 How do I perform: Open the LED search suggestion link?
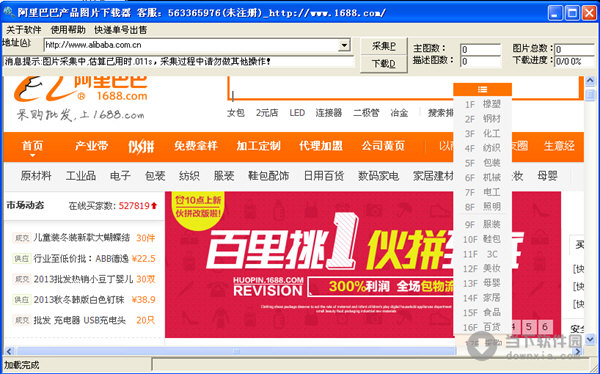[297, 113]
